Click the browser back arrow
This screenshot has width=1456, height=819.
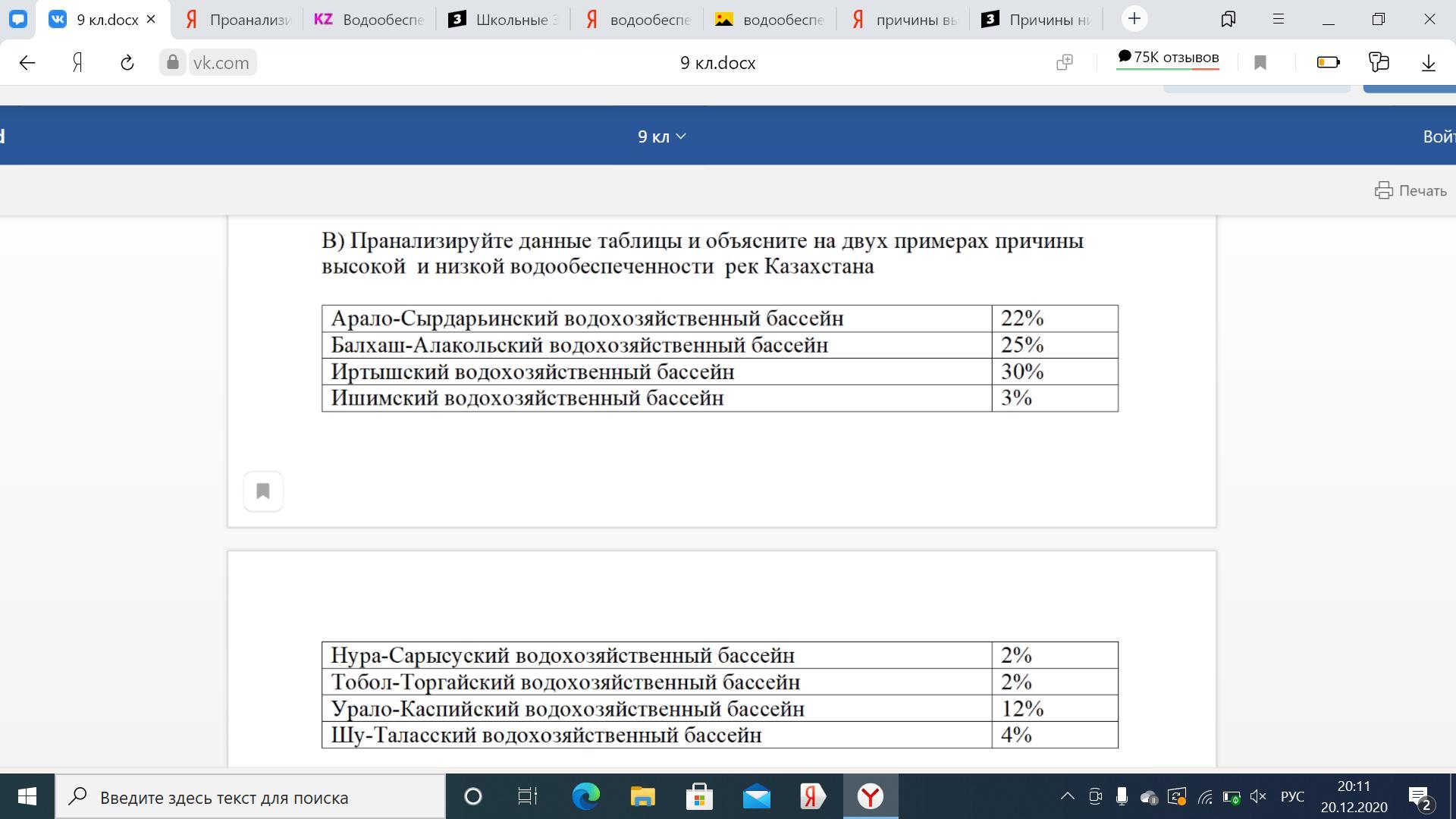[x=27, y=63]
